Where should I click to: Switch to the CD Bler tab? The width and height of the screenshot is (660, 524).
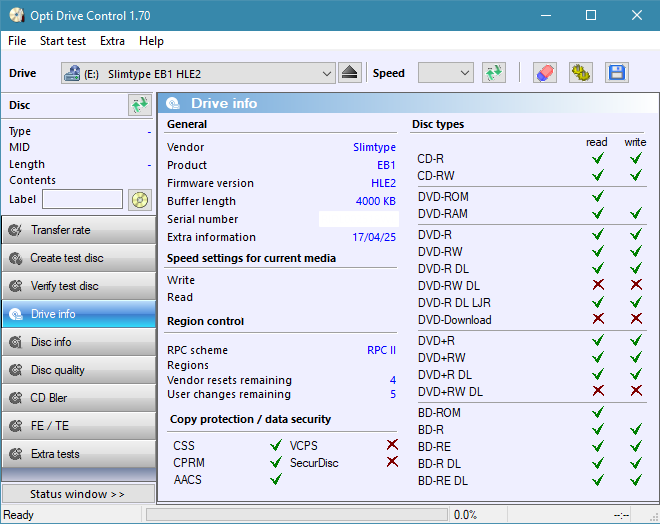point(79,398)
